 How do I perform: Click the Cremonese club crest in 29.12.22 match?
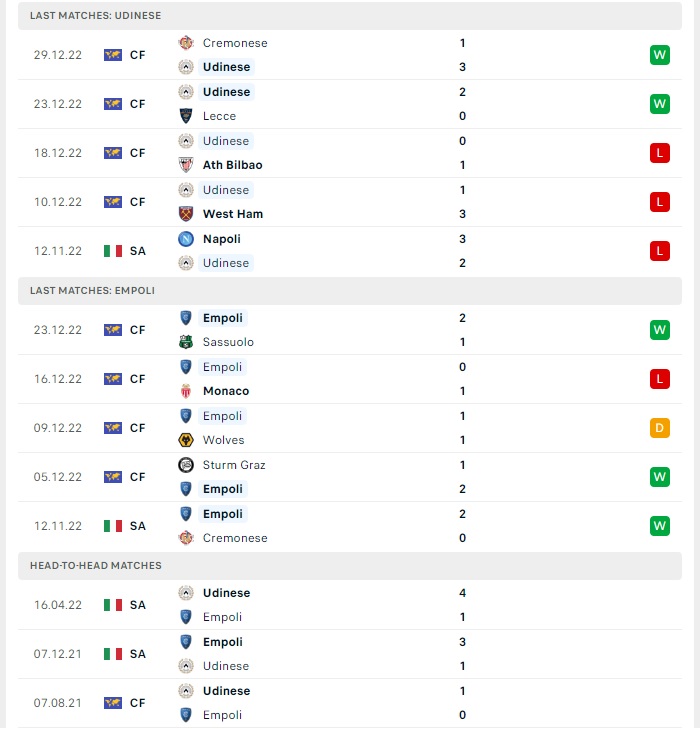(186, 43)
